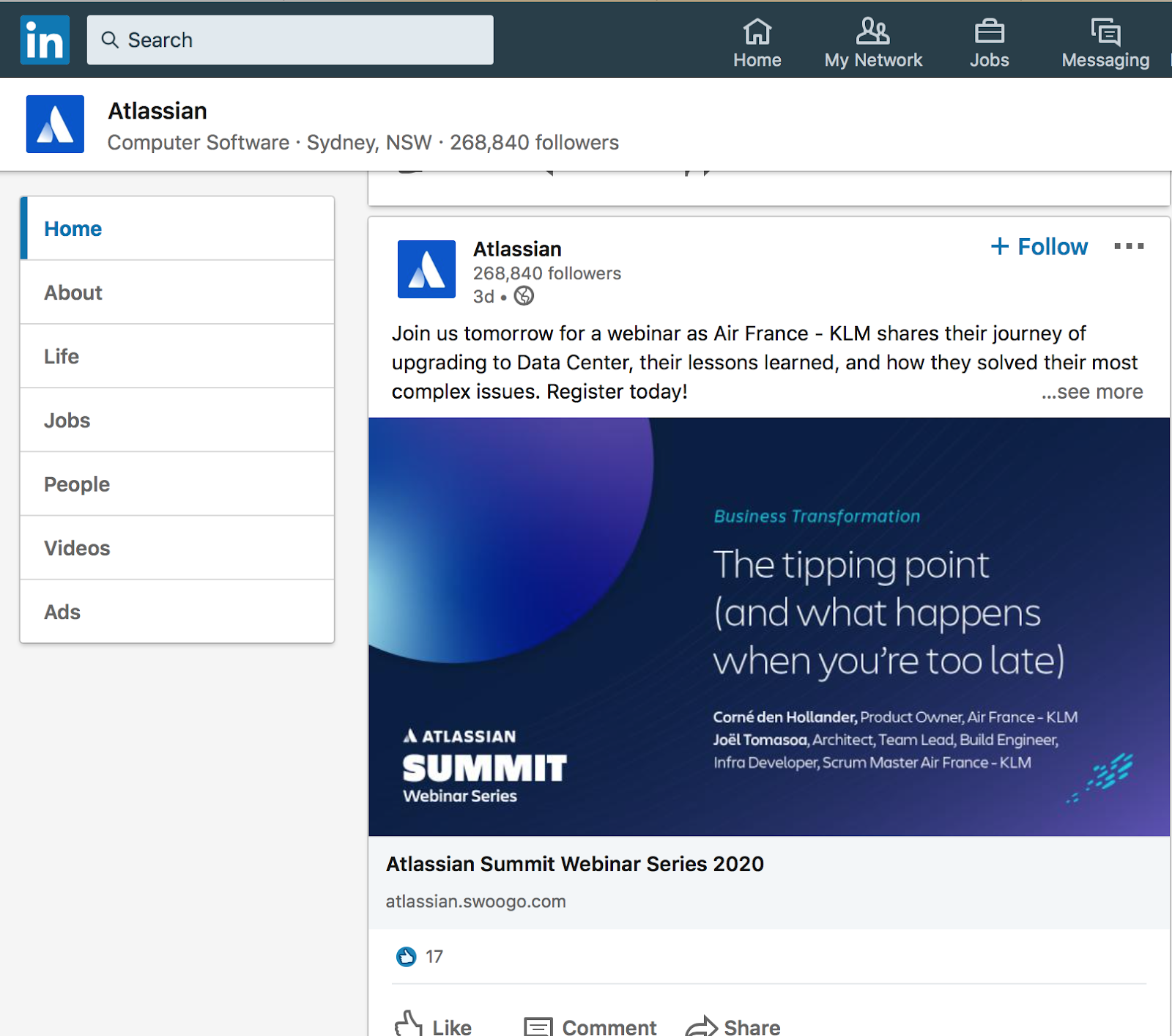Expand post text with see more
The image size is (1172, 1036).
(1092, 392)
